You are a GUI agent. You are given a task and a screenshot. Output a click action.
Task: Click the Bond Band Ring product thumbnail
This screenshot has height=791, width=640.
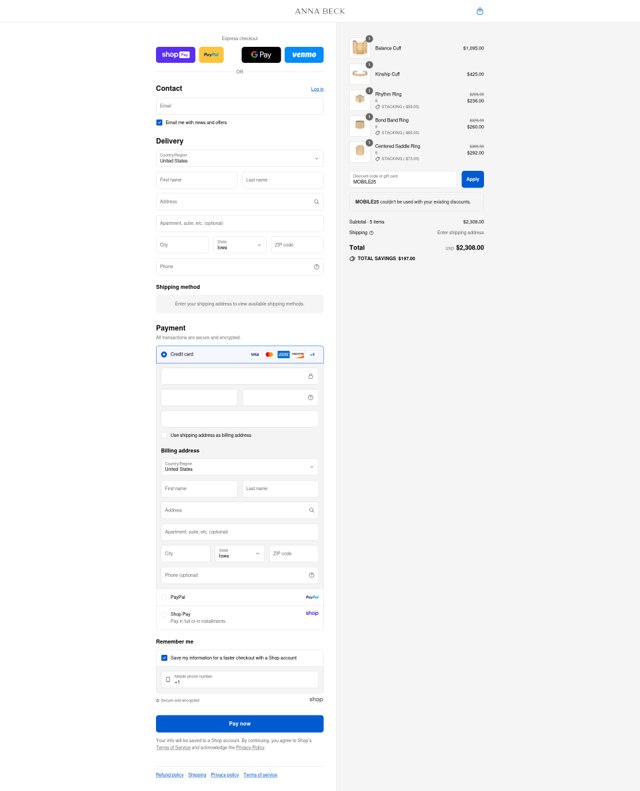pos(360,125)
